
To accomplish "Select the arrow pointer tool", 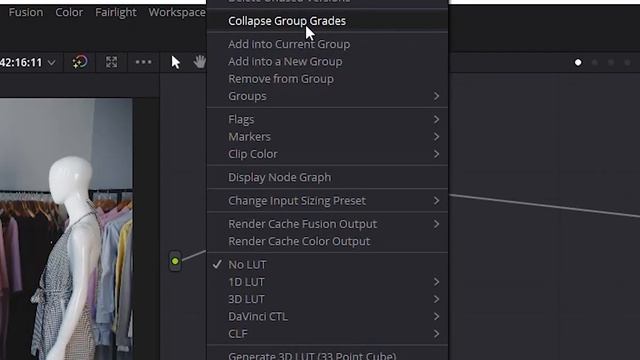I will click(x=176, y=62).
